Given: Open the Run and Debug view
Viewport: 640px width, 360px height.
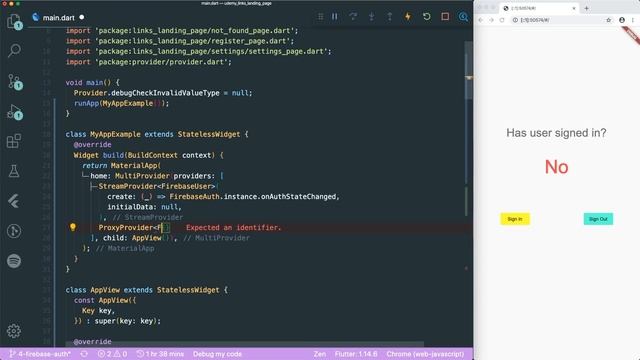Looking at the screenshot, I should click(x=15, y=112).
